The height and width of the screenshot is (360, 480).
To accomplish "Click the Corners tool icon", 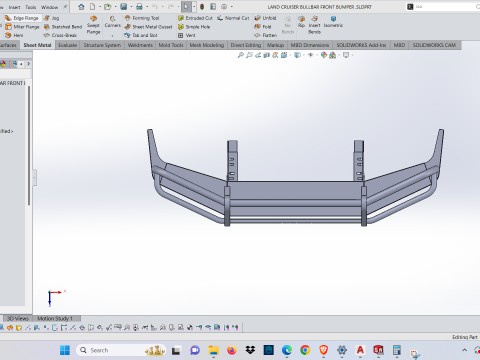I will point(113,21).
